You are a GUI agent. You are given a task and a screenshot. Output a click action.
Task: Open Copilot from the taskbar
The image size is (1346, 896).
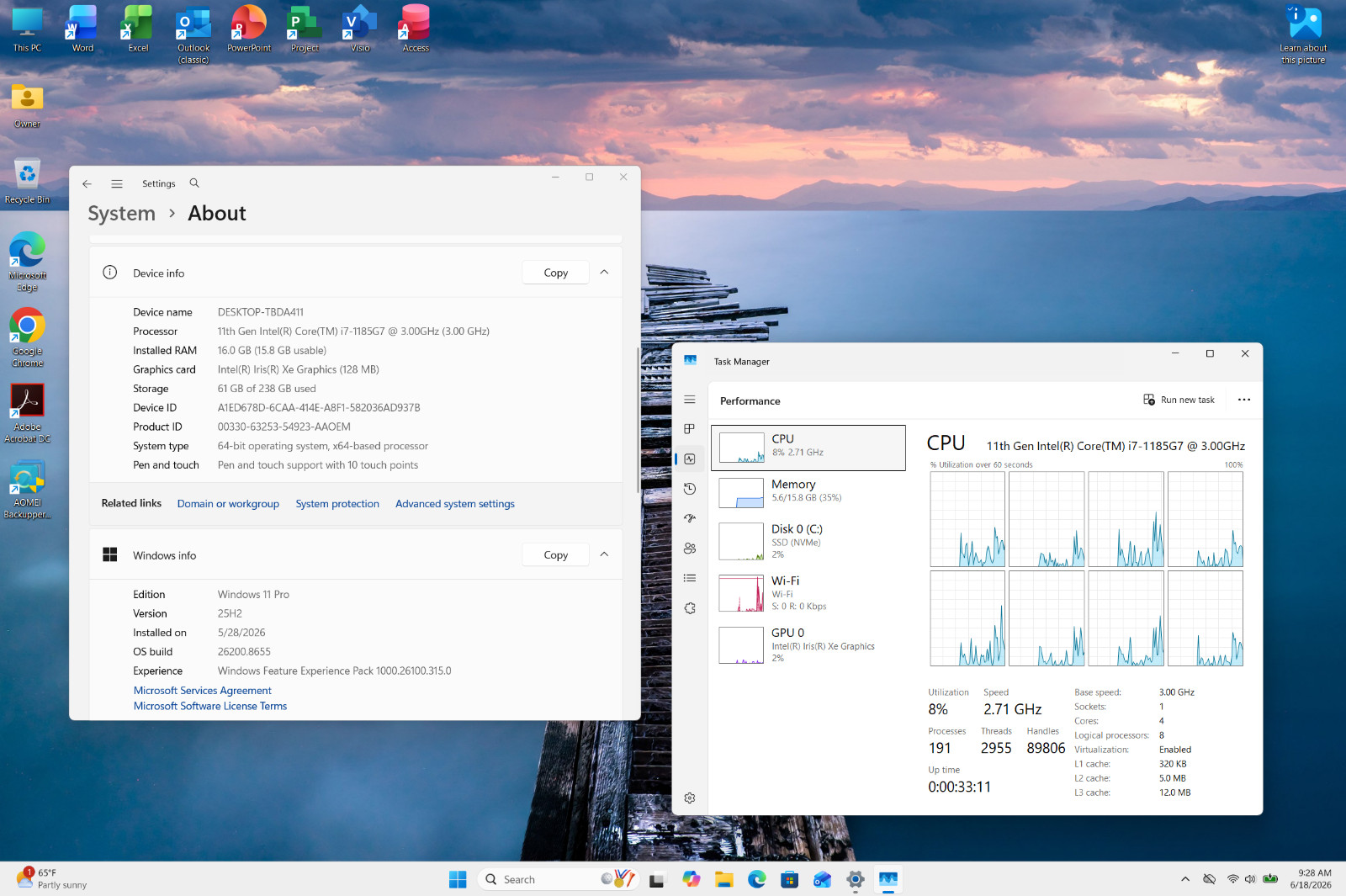[692, 879]
